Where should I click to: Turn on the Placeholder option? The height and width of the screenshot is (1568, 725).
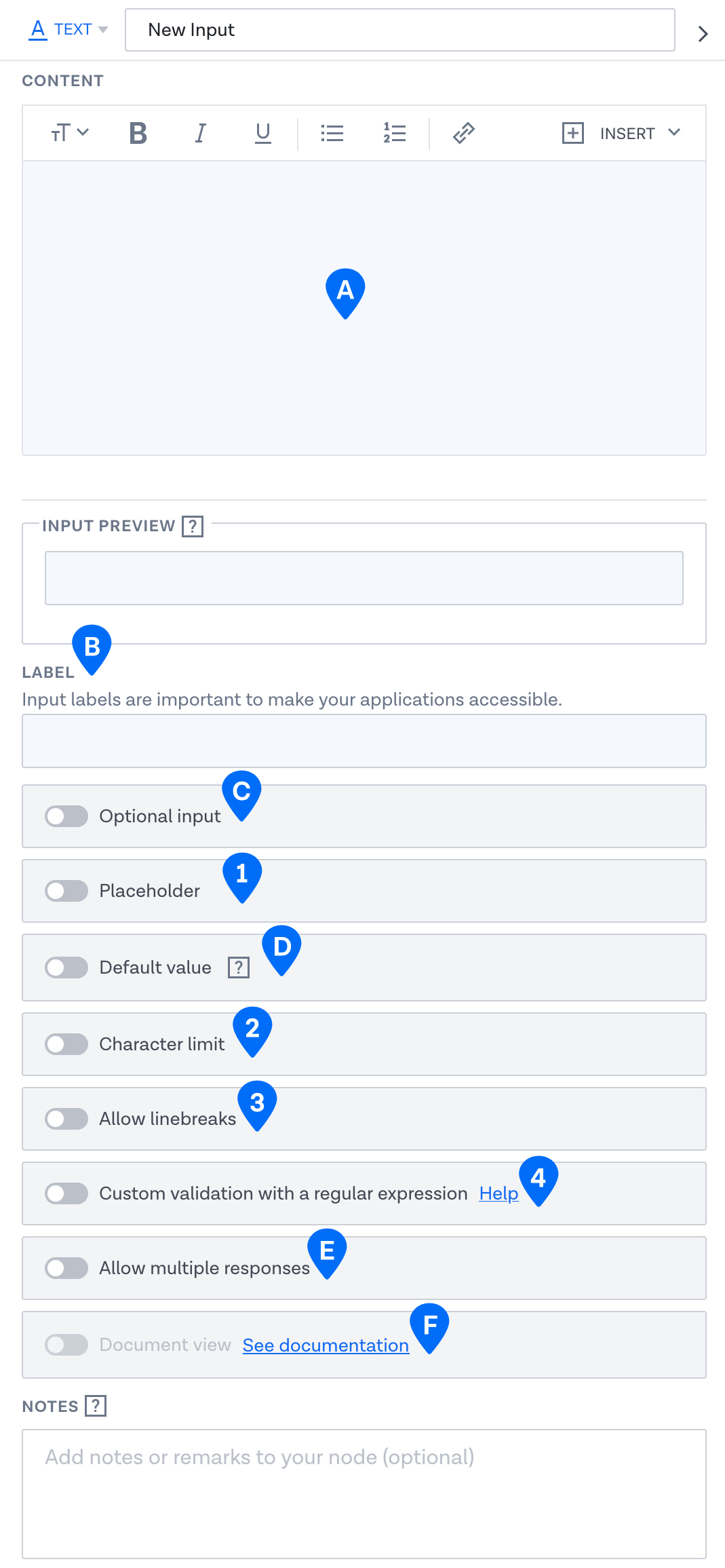point(66,891)
